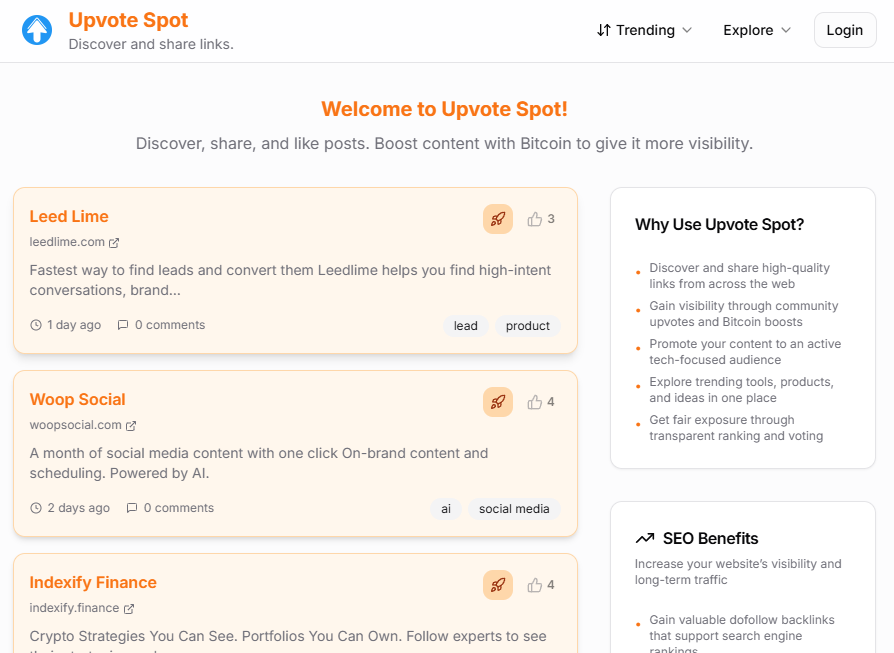
Task: Open the Explore menu
Action: [748, 30]
